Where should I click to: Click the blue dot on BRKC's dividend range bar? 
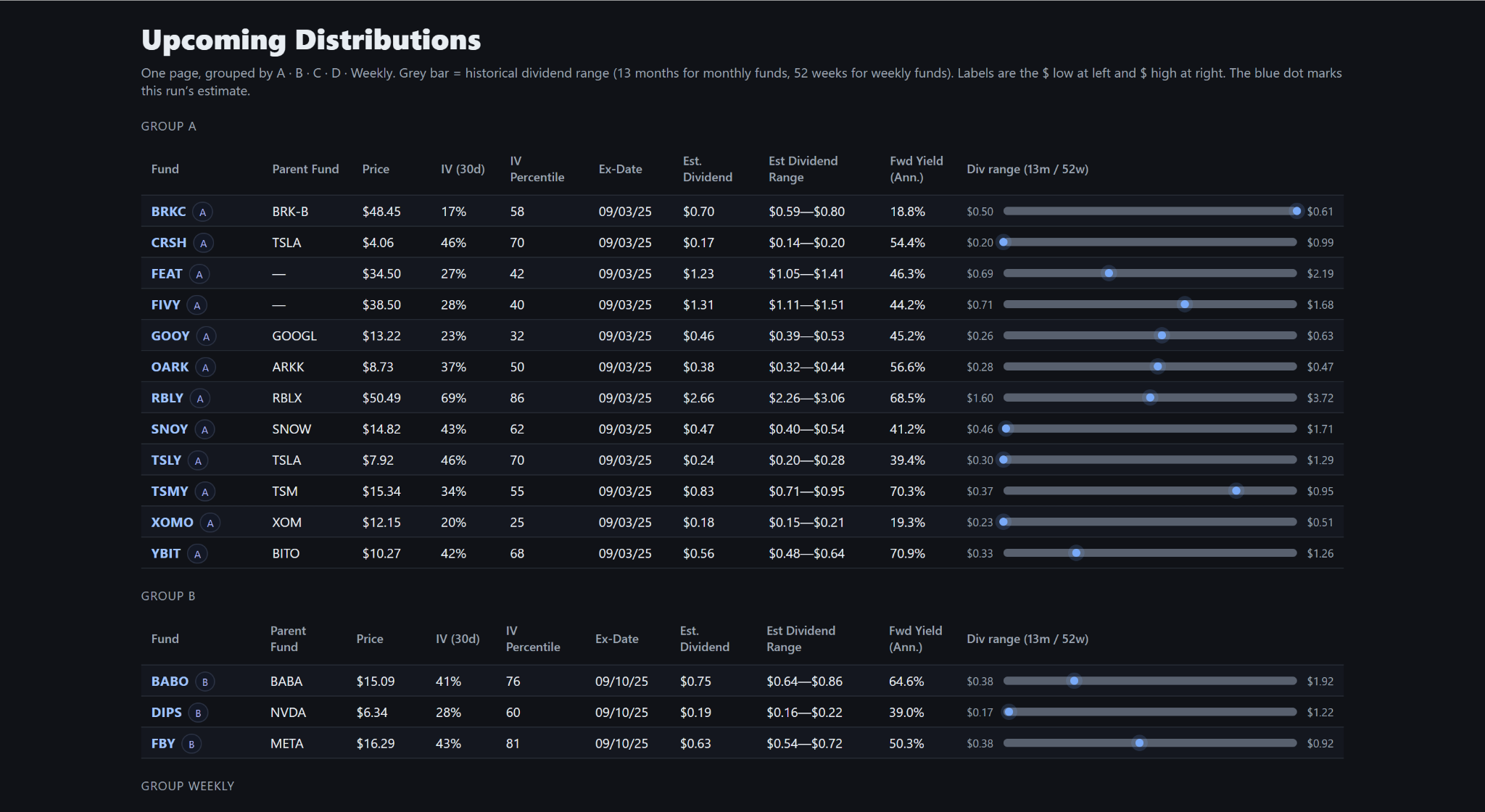point(1296,212)
